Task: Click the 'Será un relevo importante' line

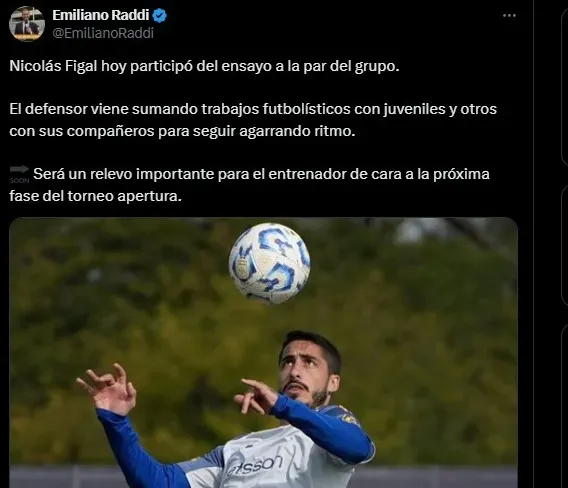Action: (x=262, y=174)
